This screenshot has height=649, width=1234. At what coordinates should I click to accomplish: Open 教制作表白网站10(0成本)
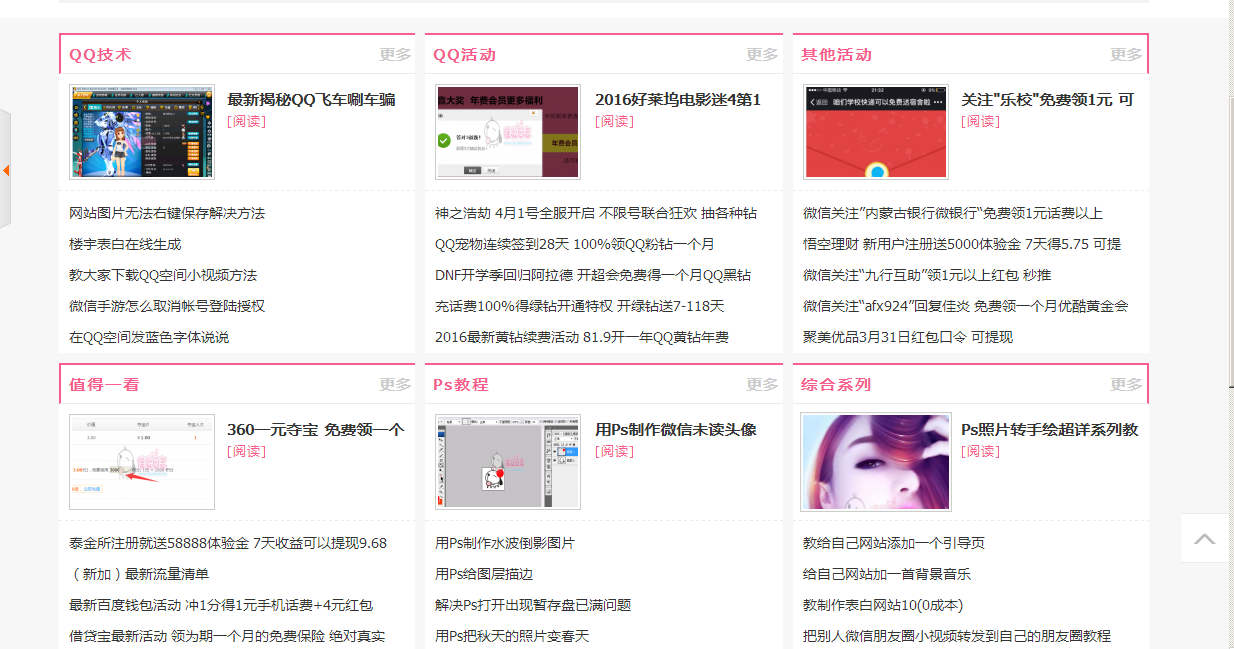tap(883, 605)
